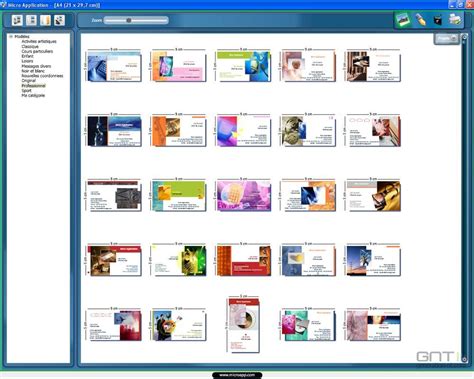
Task: Select the Activités artistiques category
Action: point(39,41)
